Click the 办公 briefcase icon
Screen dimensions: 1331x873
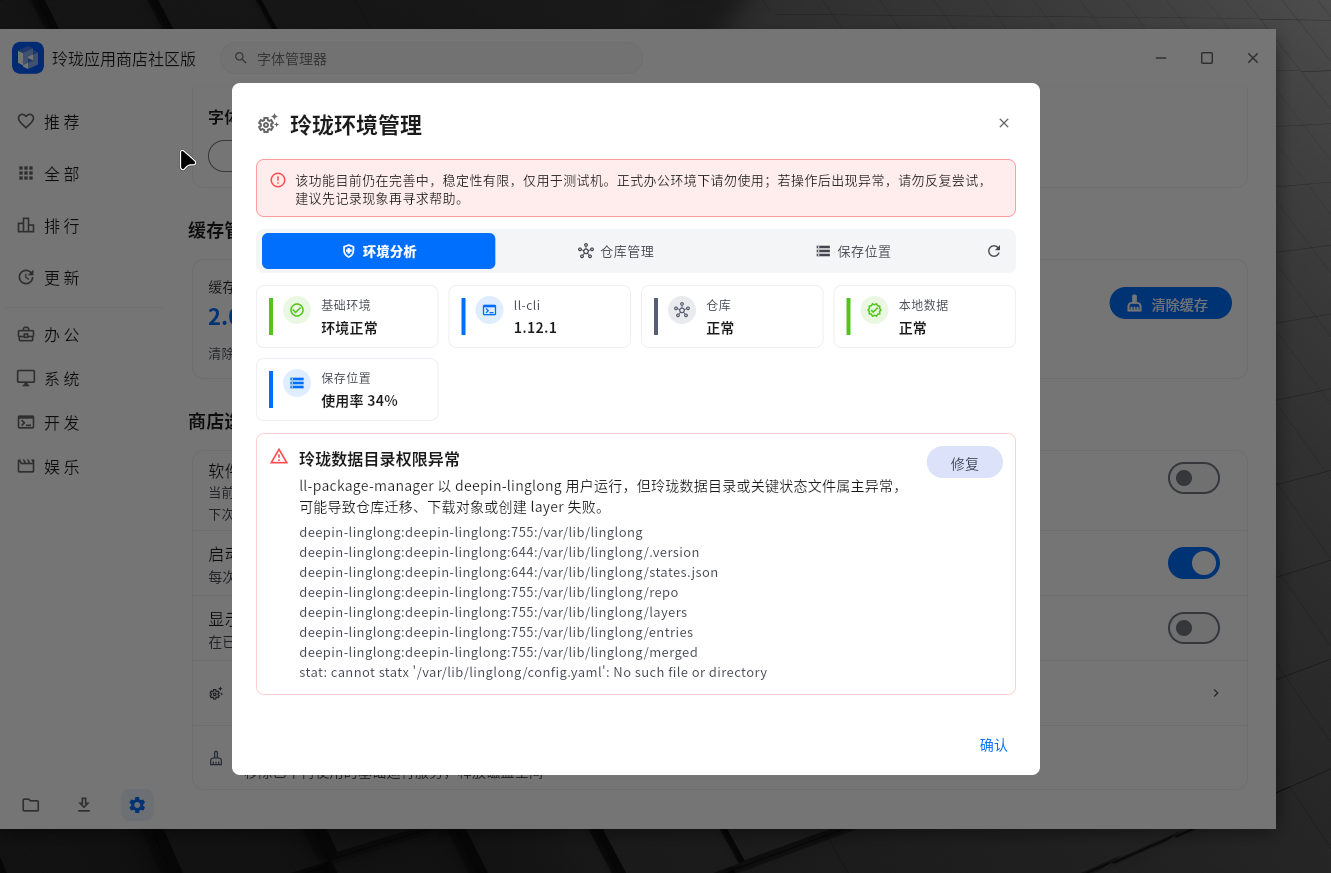pyautogui.click(x=26, y=335)
